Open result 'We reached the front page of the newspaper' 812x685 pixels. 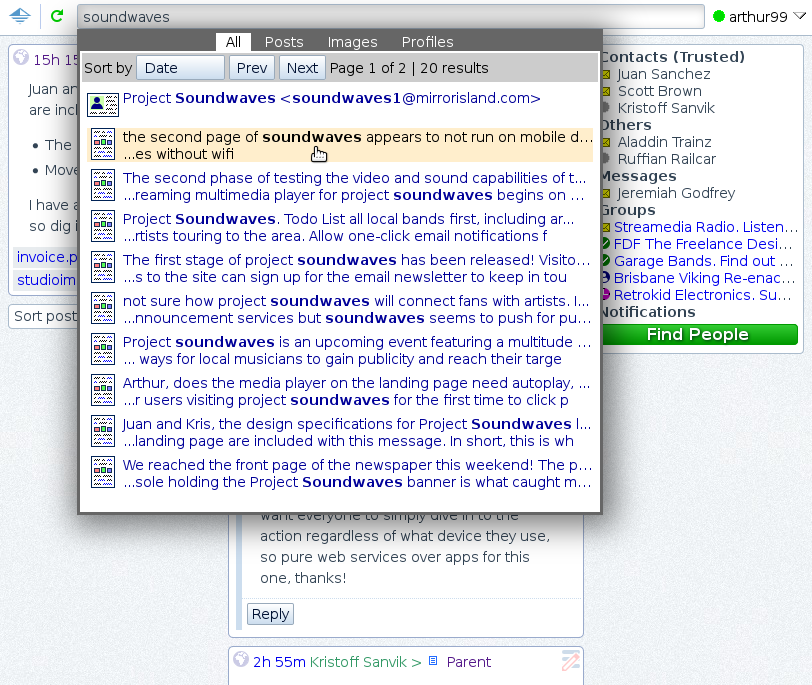pos(357,473)
